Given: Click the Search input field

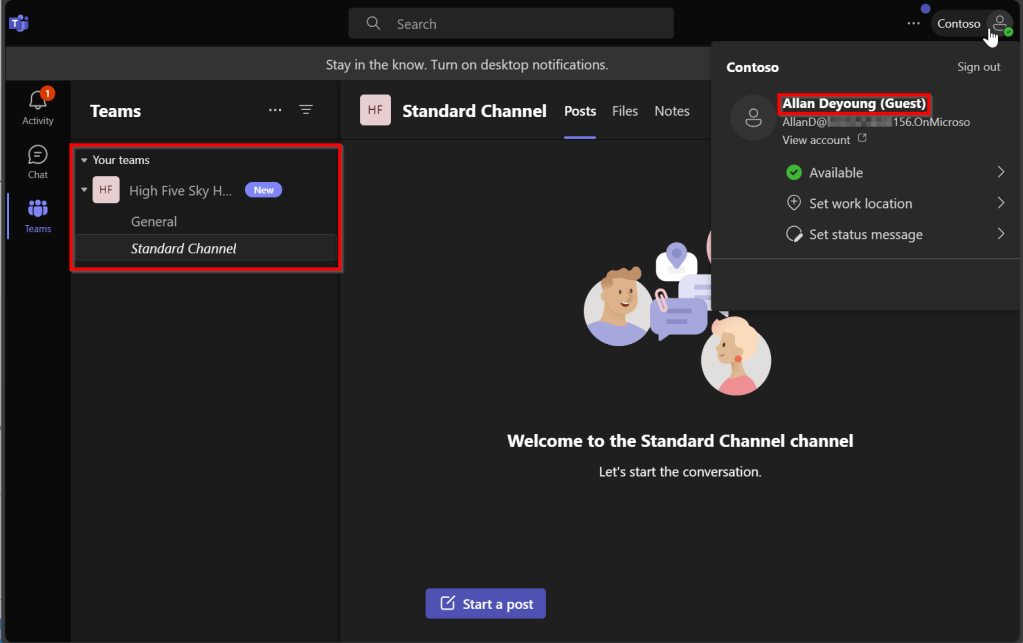Looking at the screenshot, I should (510, 24).
